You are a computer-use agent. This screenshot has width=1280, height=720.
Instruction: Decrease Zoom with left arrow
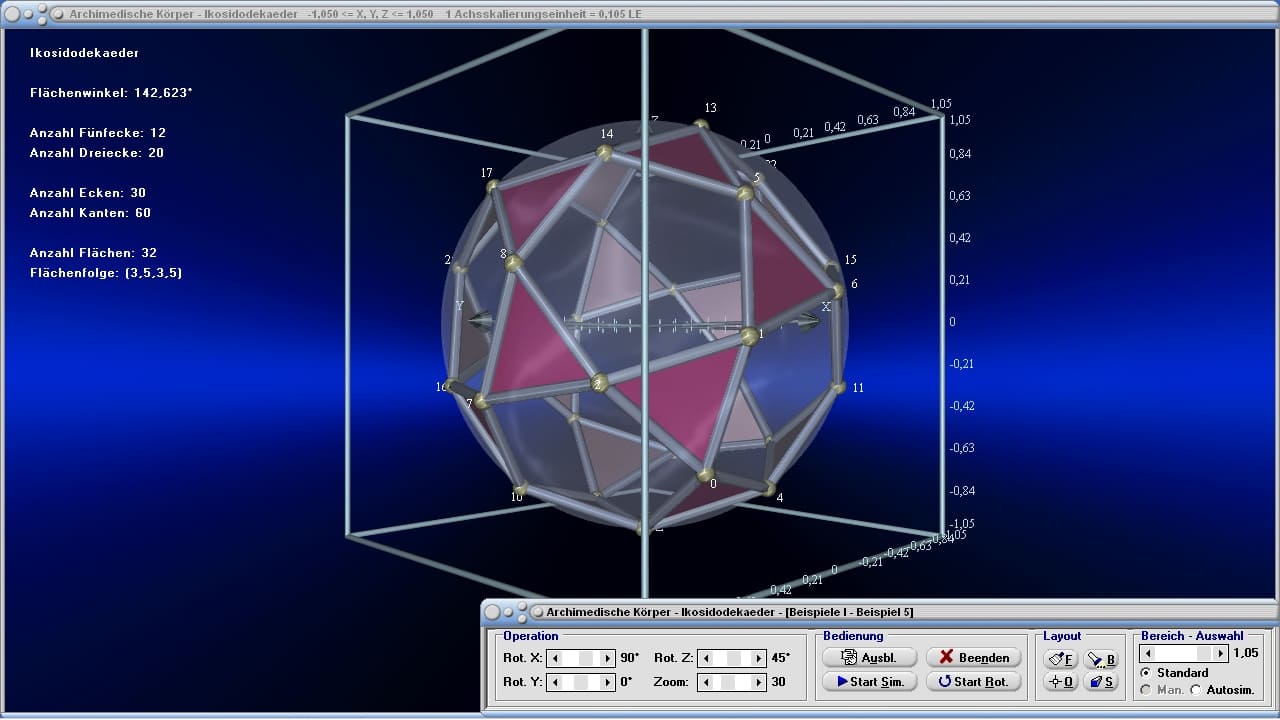coord(705,682)
